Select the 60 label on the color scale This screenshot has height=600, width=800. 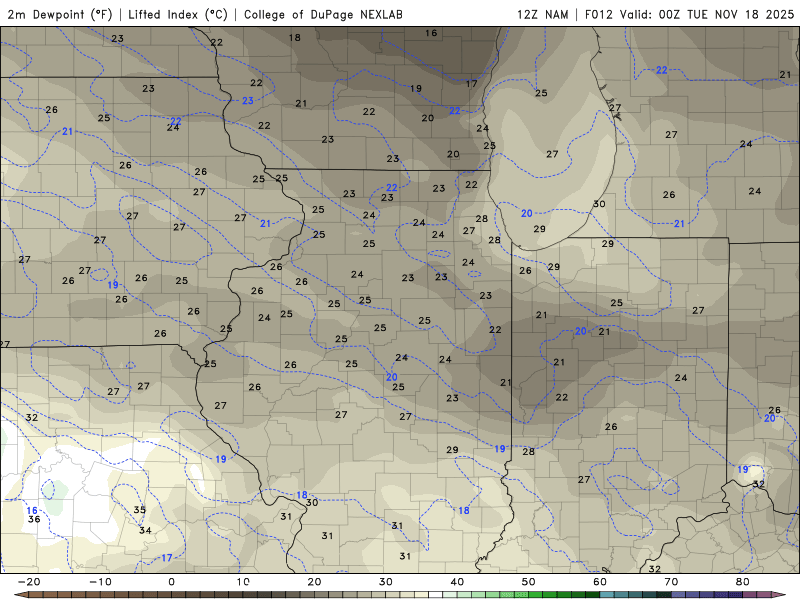[600, 582]
